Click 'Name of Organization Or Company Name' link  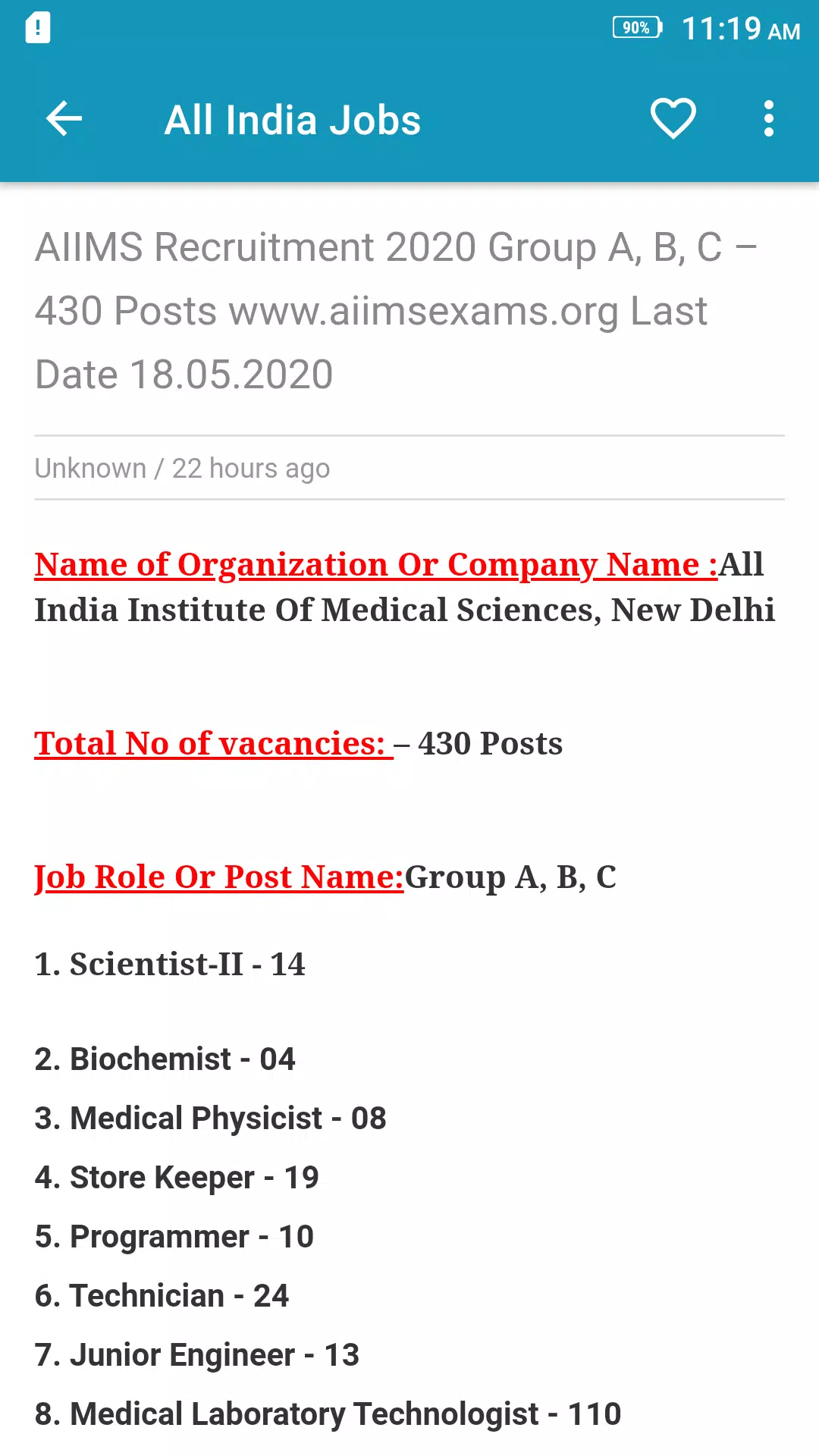(375, 565)
